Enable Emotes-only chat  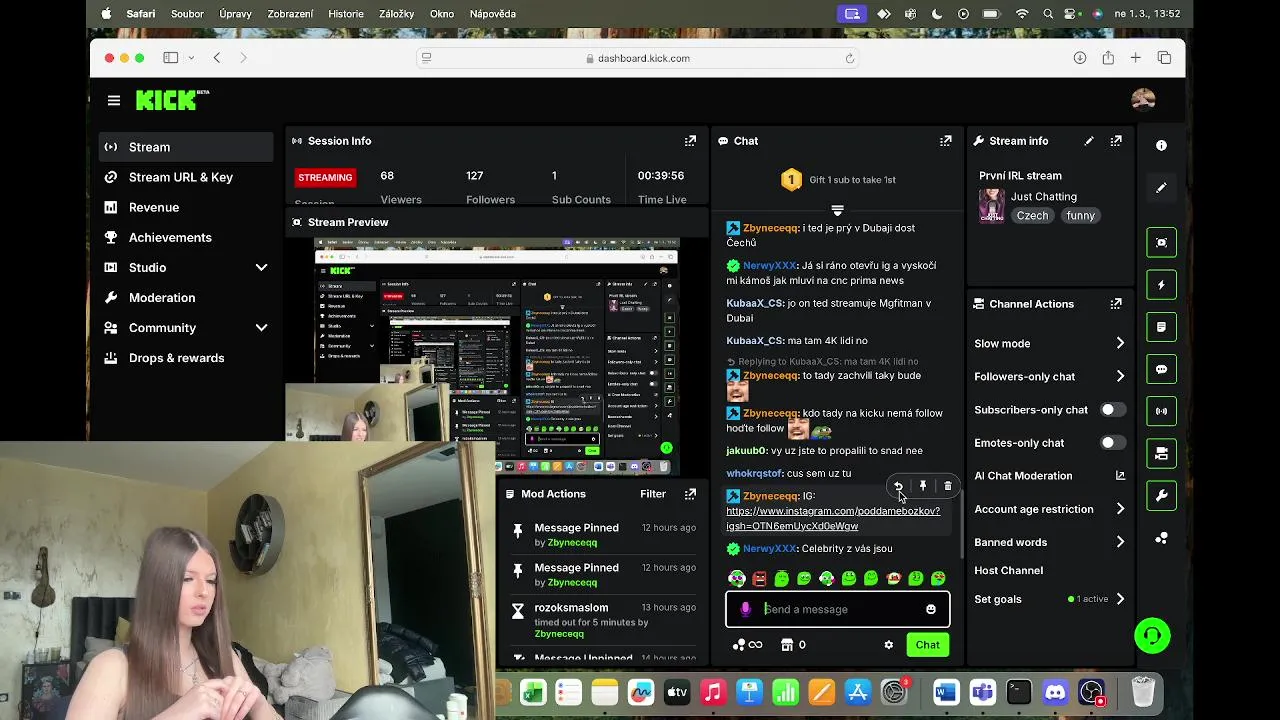click(x=1111, y=443)
